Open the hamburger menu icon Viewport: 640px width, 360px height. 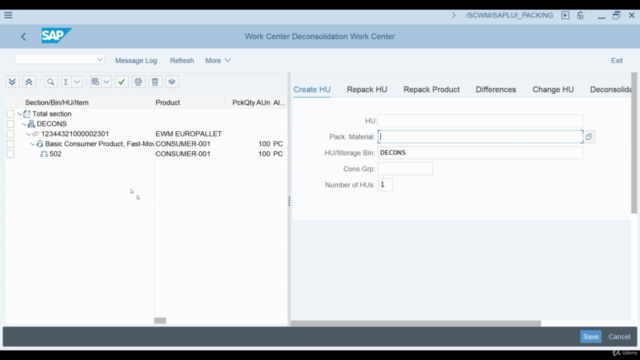(x=8, y=15)
